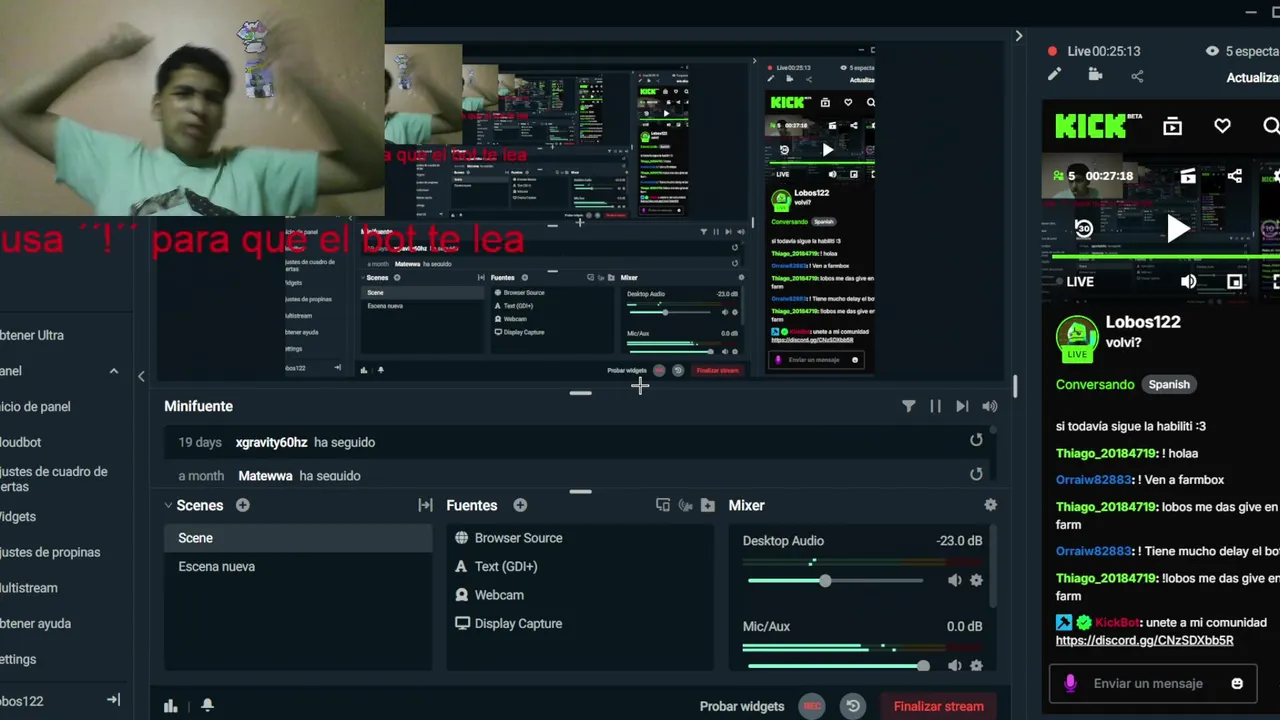Mute alert sounds in Minifuente header
Image resolution: width=1280 pixels, height=720 pixels.
pos(990,406)
